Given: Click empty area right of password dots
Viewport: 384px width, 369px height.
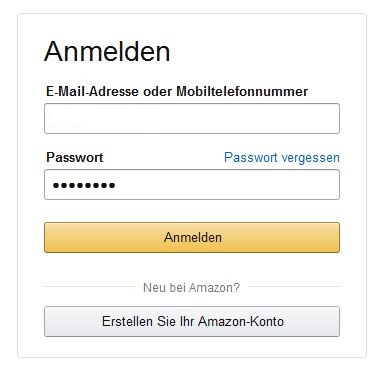Looking at the screenshot, I should [x=227, y=184].
